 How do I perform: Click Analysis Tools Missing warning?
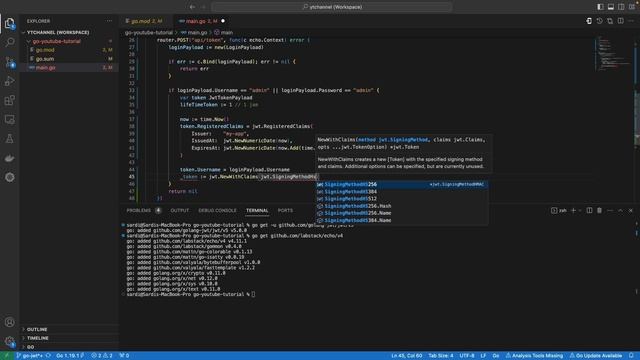(534, 356)
